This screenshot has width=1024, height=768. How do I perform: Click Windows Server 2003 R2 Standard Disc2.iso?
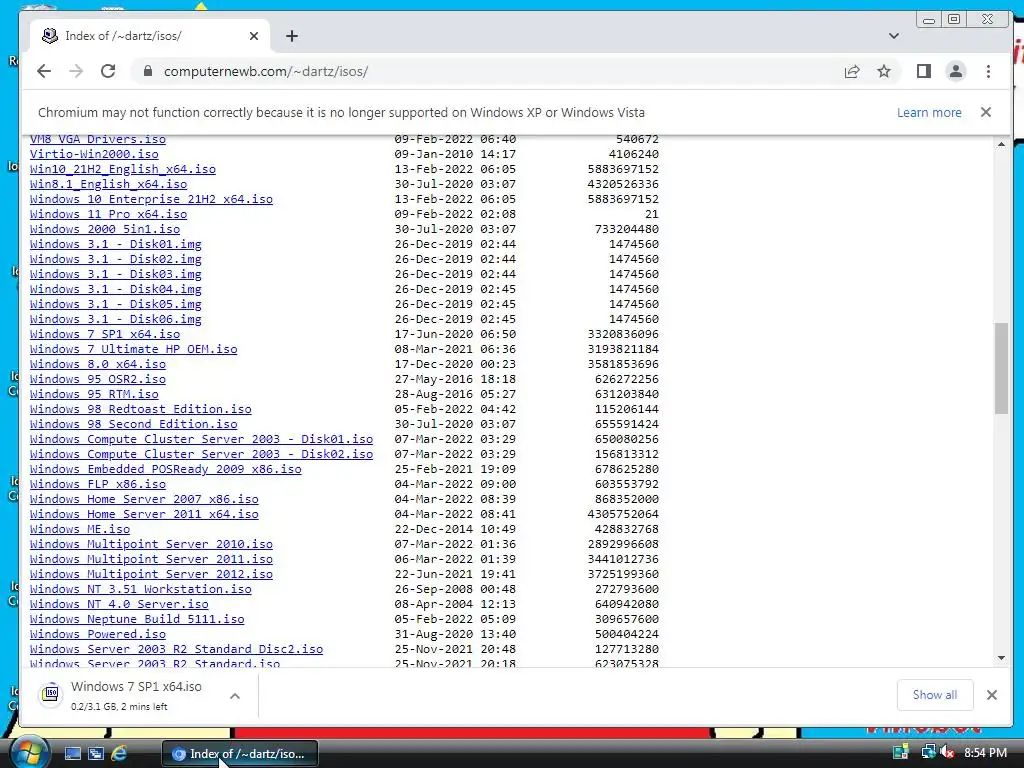176,650
